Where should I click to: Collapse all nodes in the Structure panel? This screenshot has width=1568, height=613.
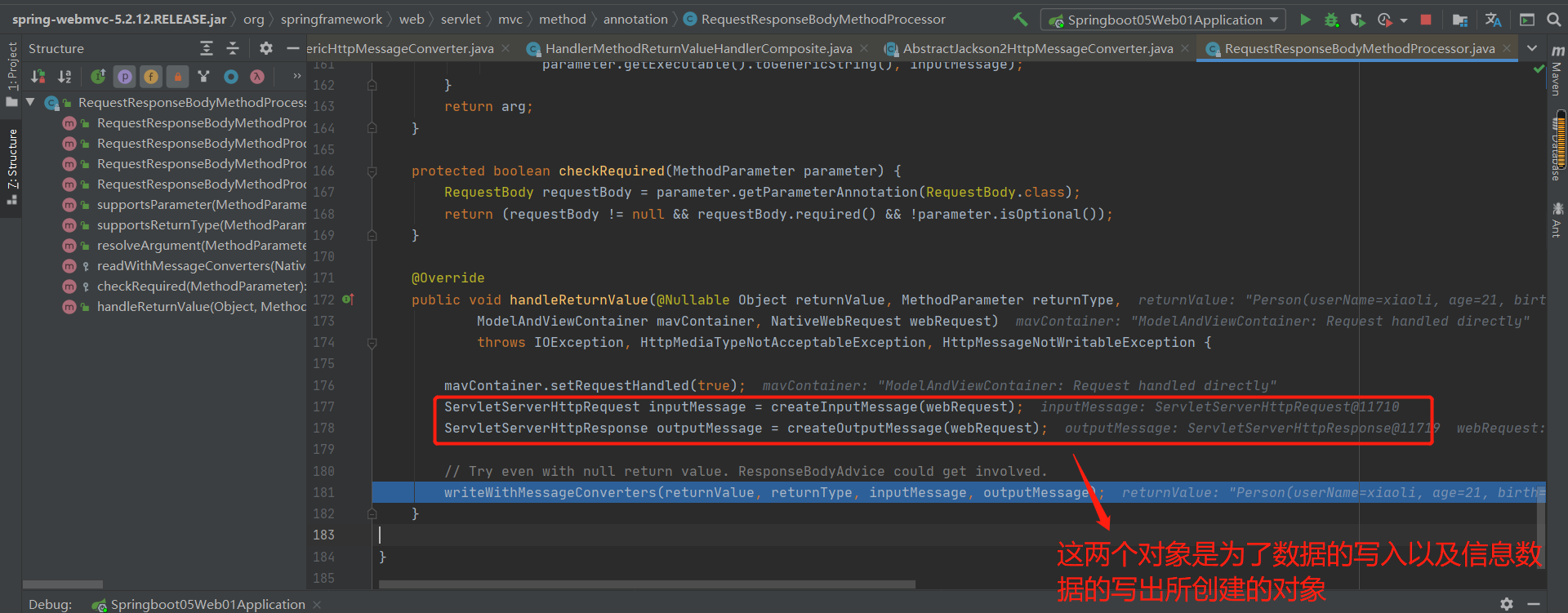click(x=233, y=49)
